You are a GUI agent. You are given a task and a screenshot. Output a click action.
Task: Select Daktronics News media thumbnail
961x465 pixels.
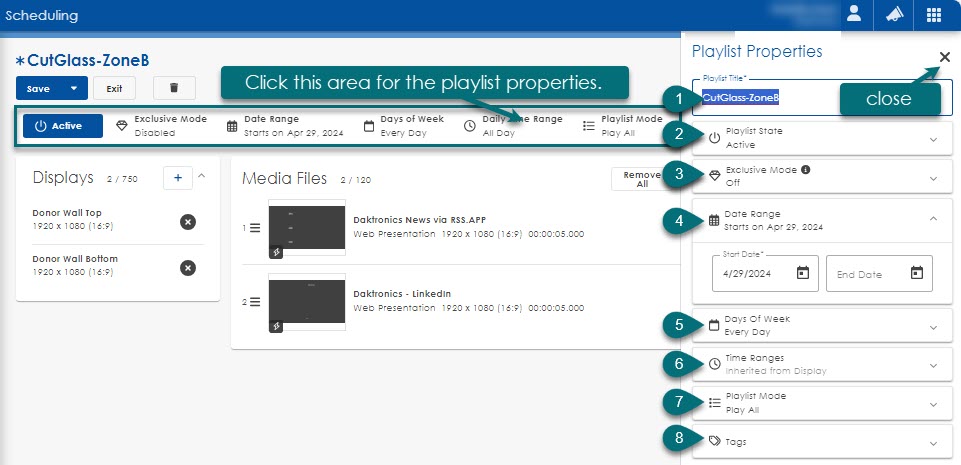pos(307,228)
